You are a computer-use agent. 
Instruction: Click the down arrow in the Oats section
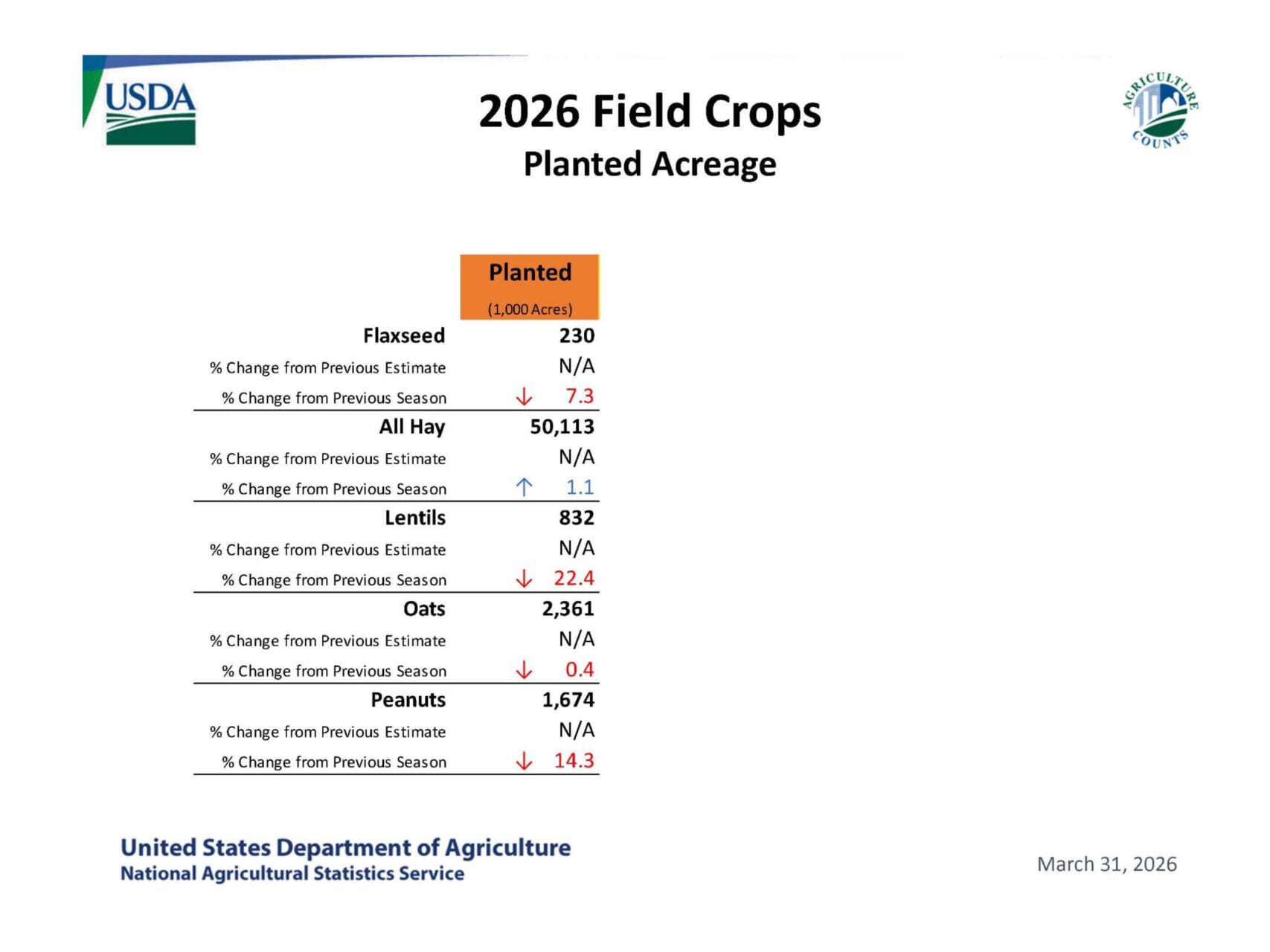524,669
